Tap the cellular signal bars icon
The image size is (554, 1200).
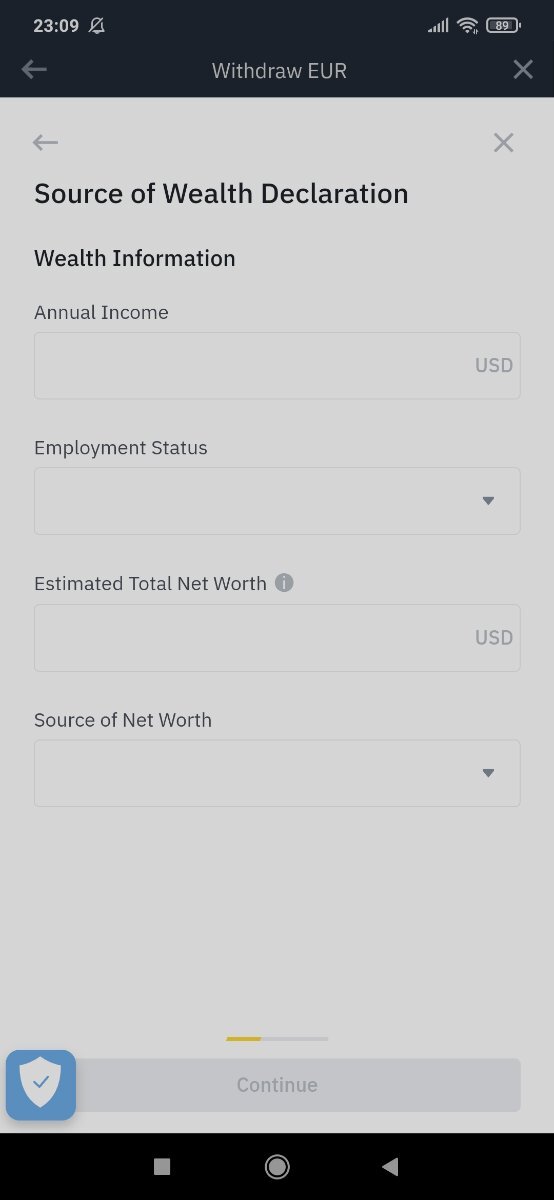(438, 26)
